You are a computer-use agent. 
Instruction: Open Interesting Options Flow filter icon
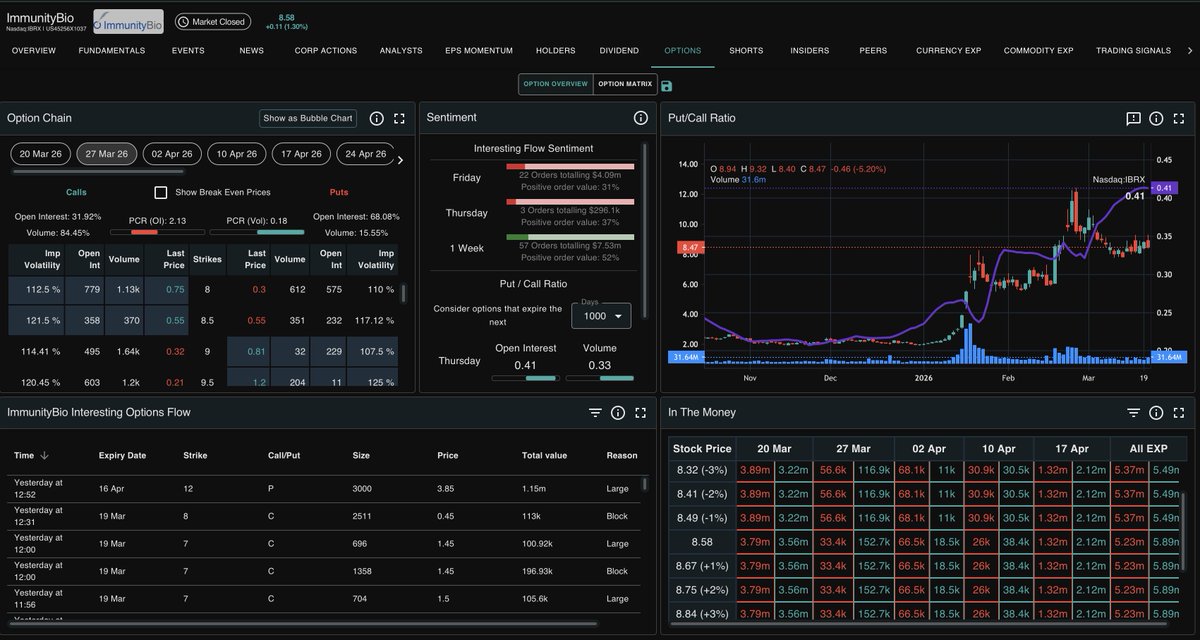tap(595, 412)
